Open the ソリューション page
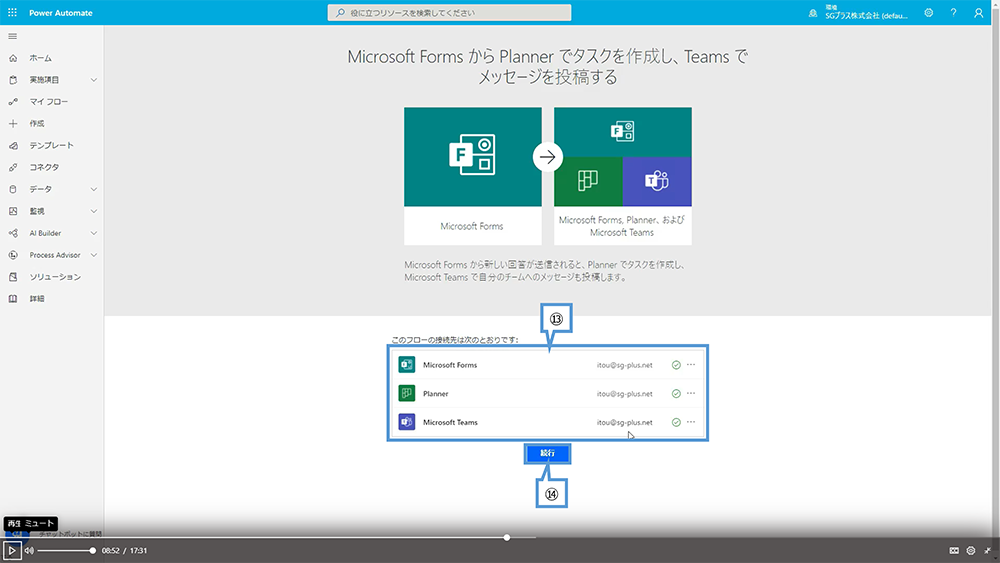 [x=55, y=277]
